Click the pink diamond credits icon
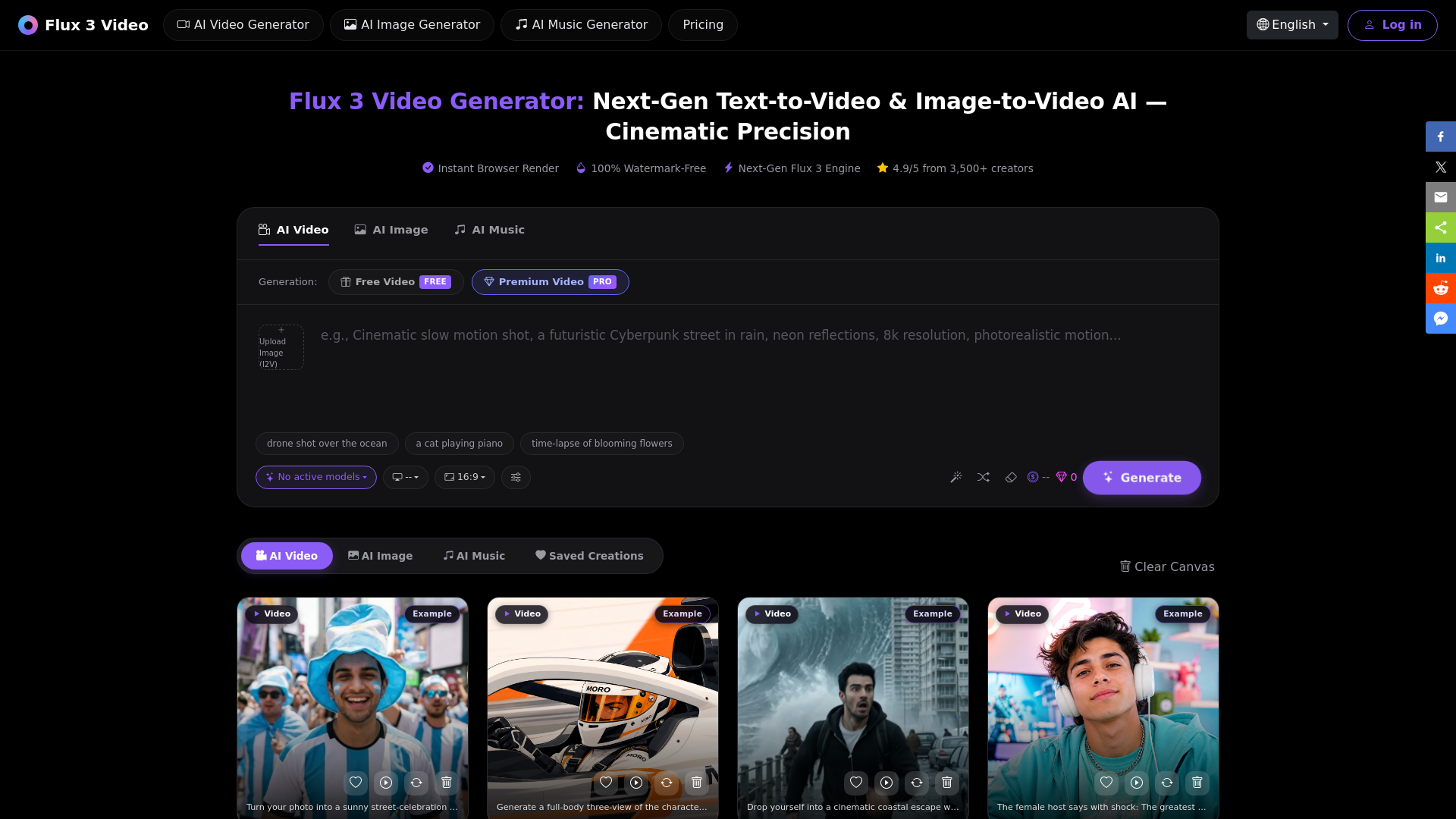Viewport: 1456px width, 819px height. click(x=1061, y=477)
